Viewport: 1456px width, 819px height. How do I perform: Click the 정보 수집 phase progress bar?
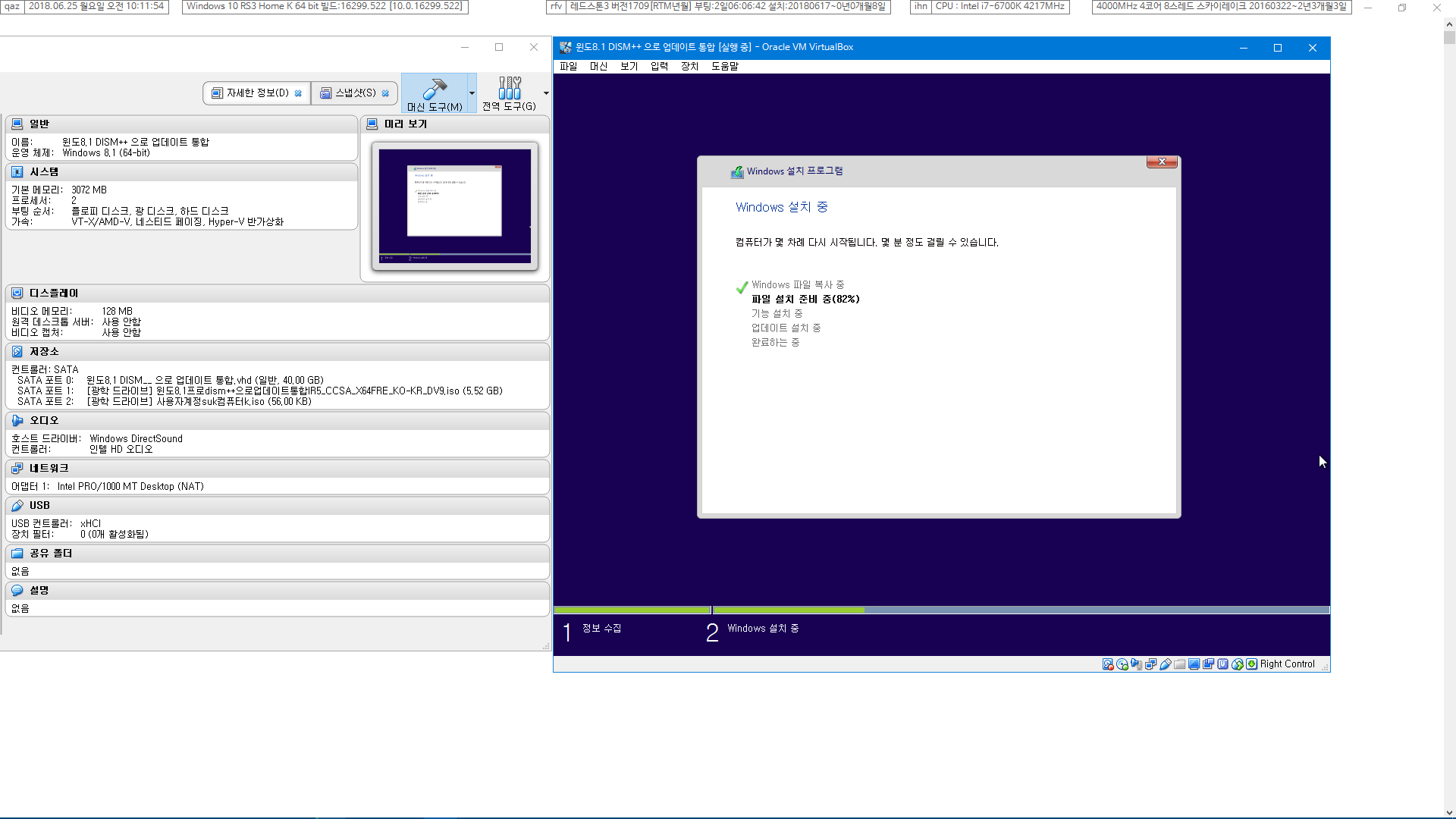[x=632, y=610]
